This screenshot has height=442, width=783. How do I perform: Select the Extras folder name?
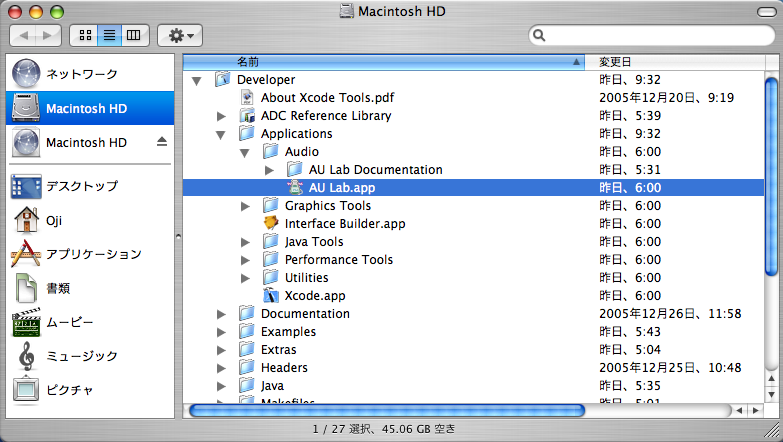(x=279, y=350)
